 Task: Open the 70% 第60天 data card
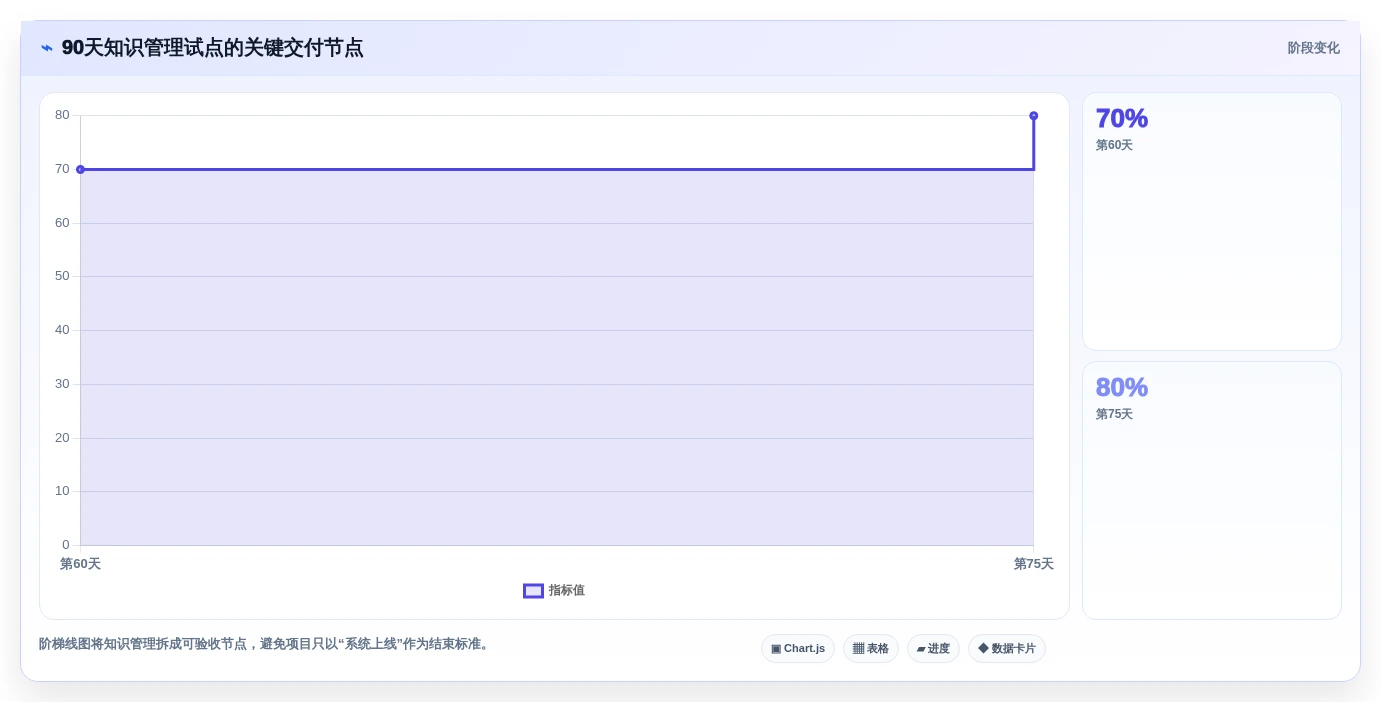click(x=1212, y=222)
